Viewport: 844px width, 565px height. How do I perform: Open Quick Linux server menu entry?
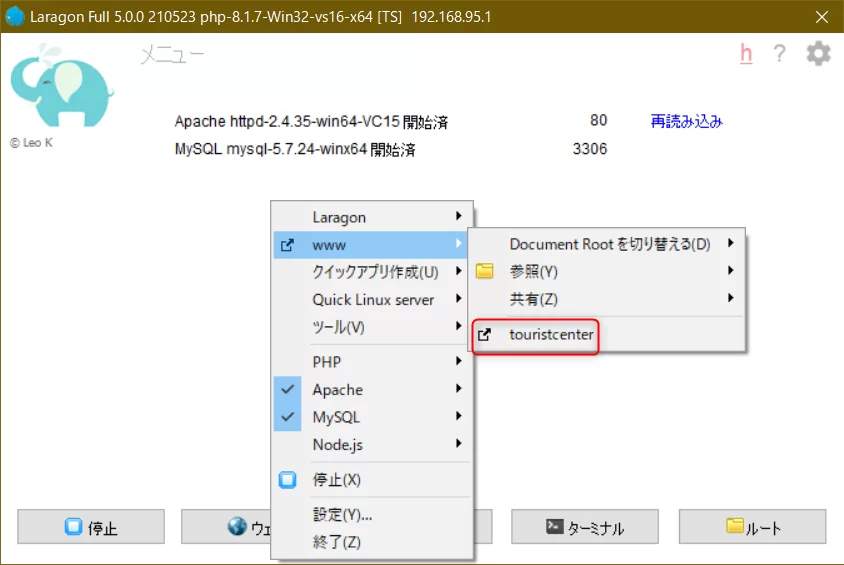pos(372,300)
